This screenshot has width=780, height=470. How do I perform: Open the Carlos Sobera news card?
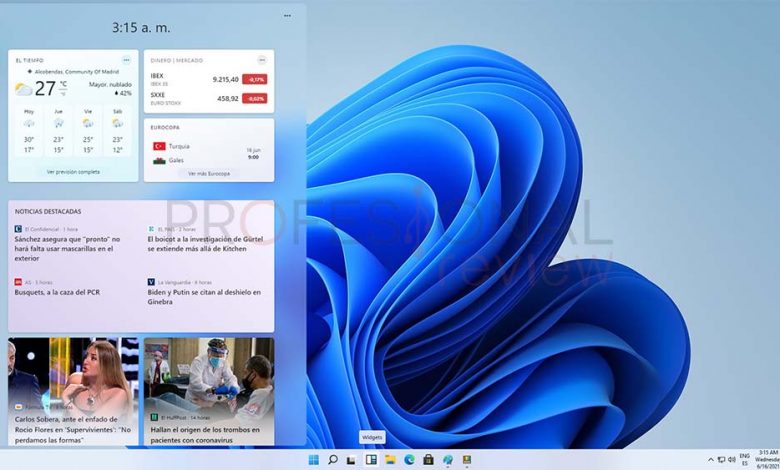[x=73, y=391]
